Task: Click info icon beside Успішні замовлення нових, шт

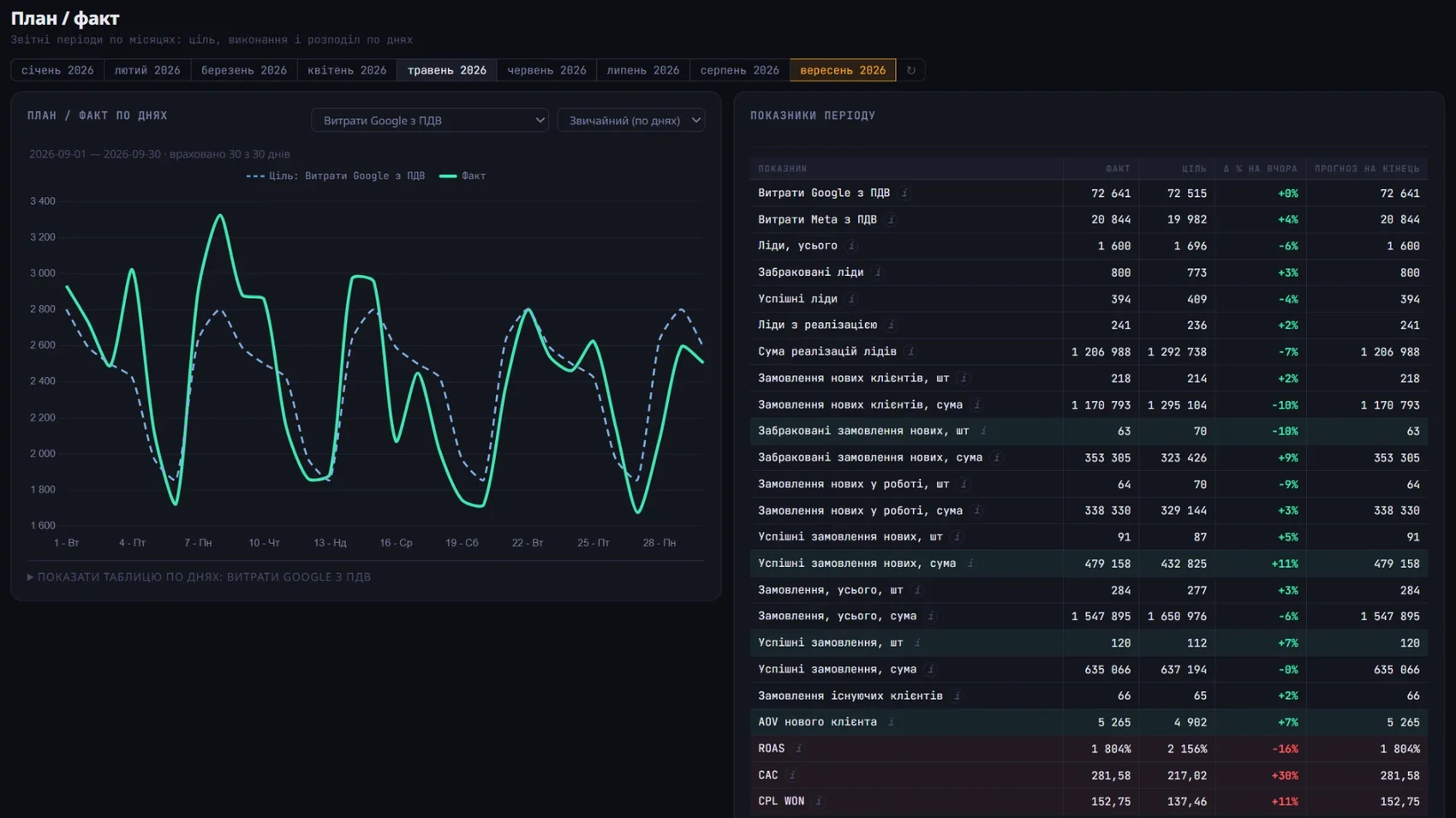Action: (958, 537)
